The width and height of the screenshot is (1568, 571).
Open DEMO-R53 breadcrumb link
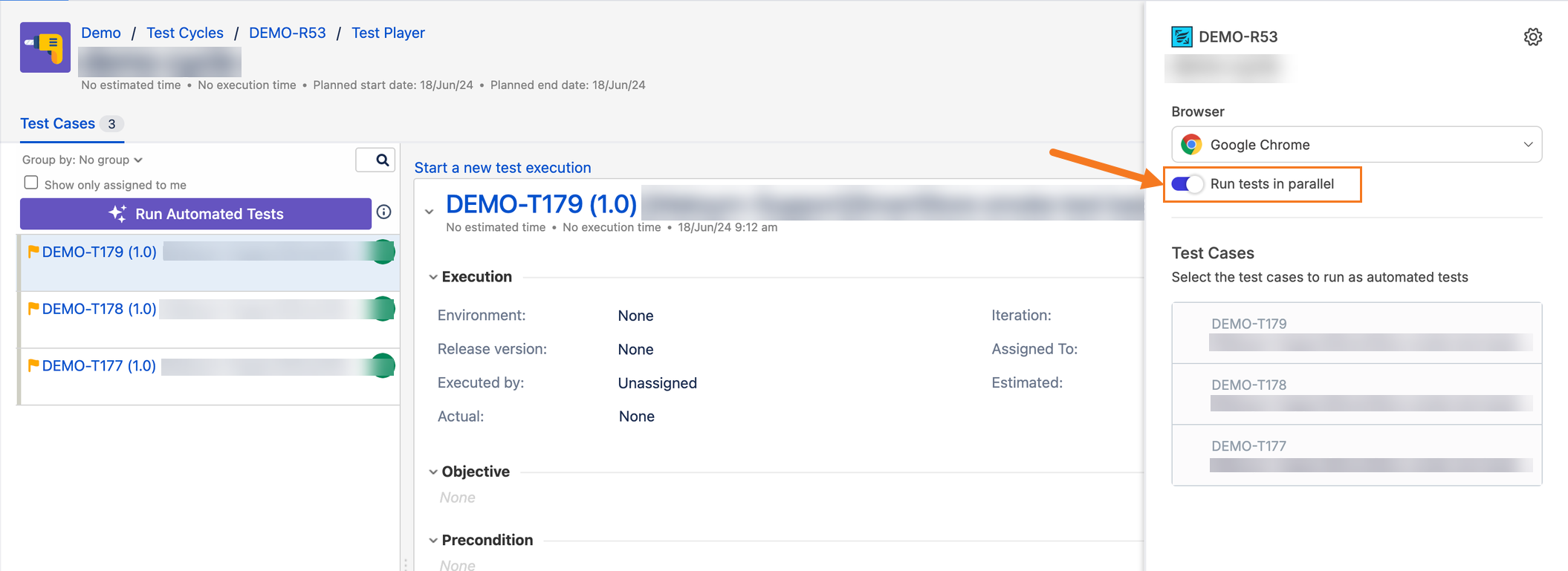(x=288, y=33)
